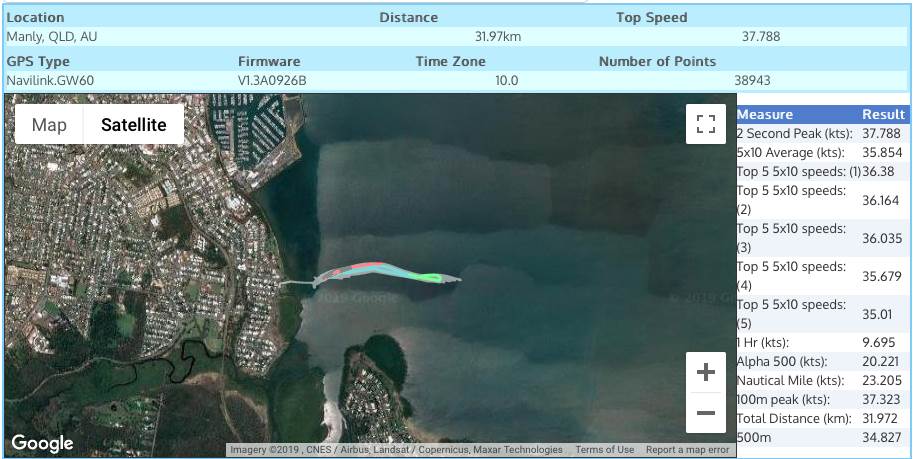Switch to Map view
This screenshot has height=459, width=915.
point(49,125)
